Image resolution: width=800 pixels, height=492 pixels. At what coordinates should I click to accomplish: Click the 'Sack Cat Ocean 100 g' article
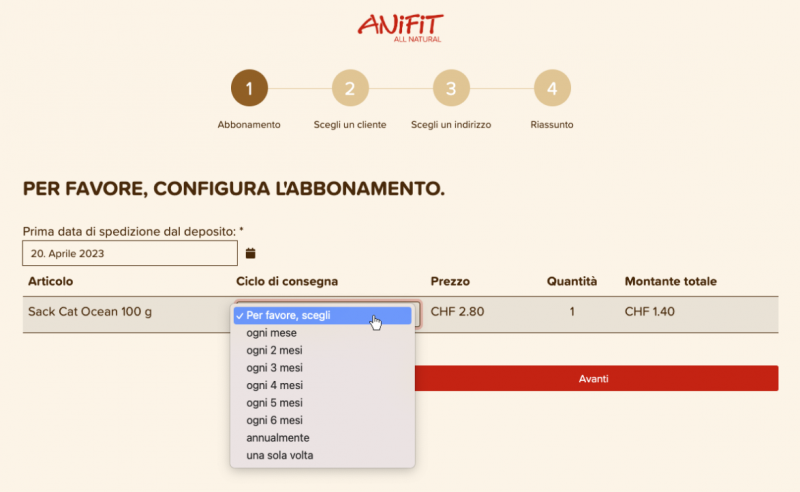[x=90, y=312]
